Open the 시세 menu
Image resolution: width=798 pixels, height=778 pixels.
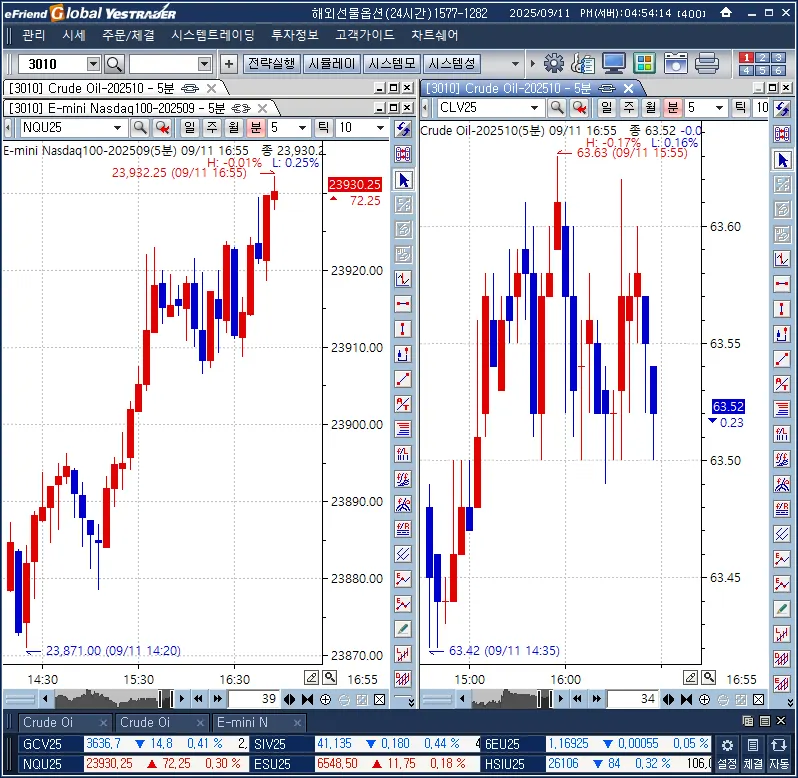[x=74, y=35]
